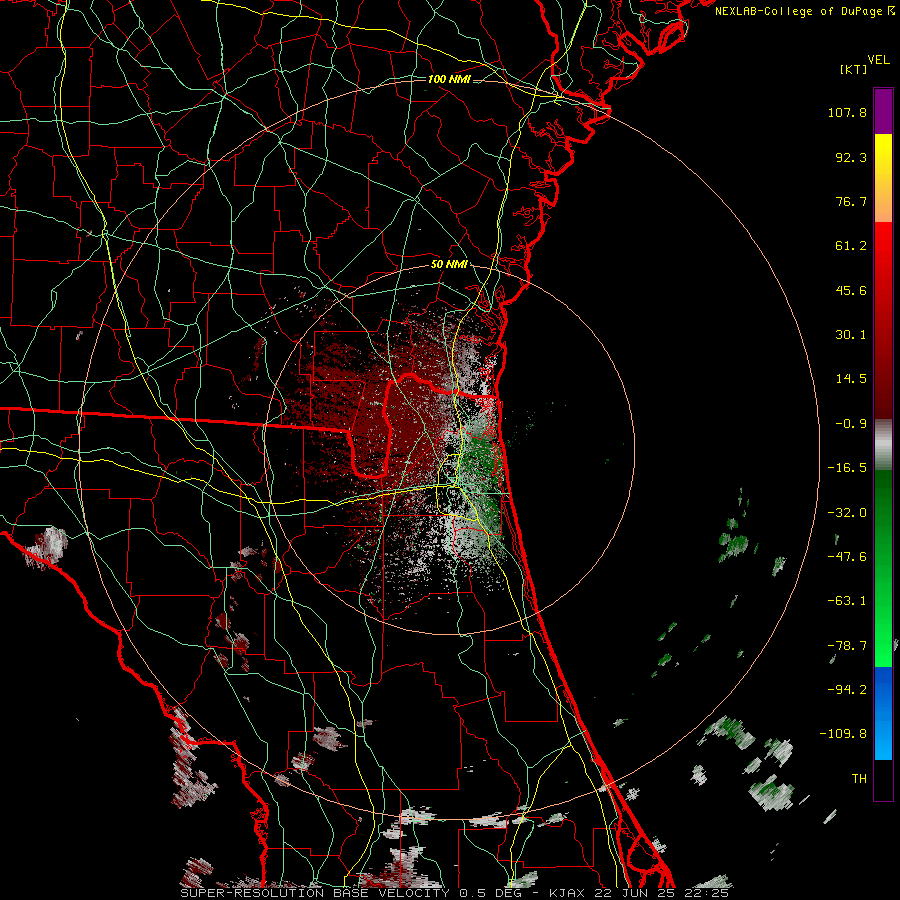Viewport: 900px width, 900px height.
Task: Select the 76.7 scale value
Action: (x=851, y=201)
